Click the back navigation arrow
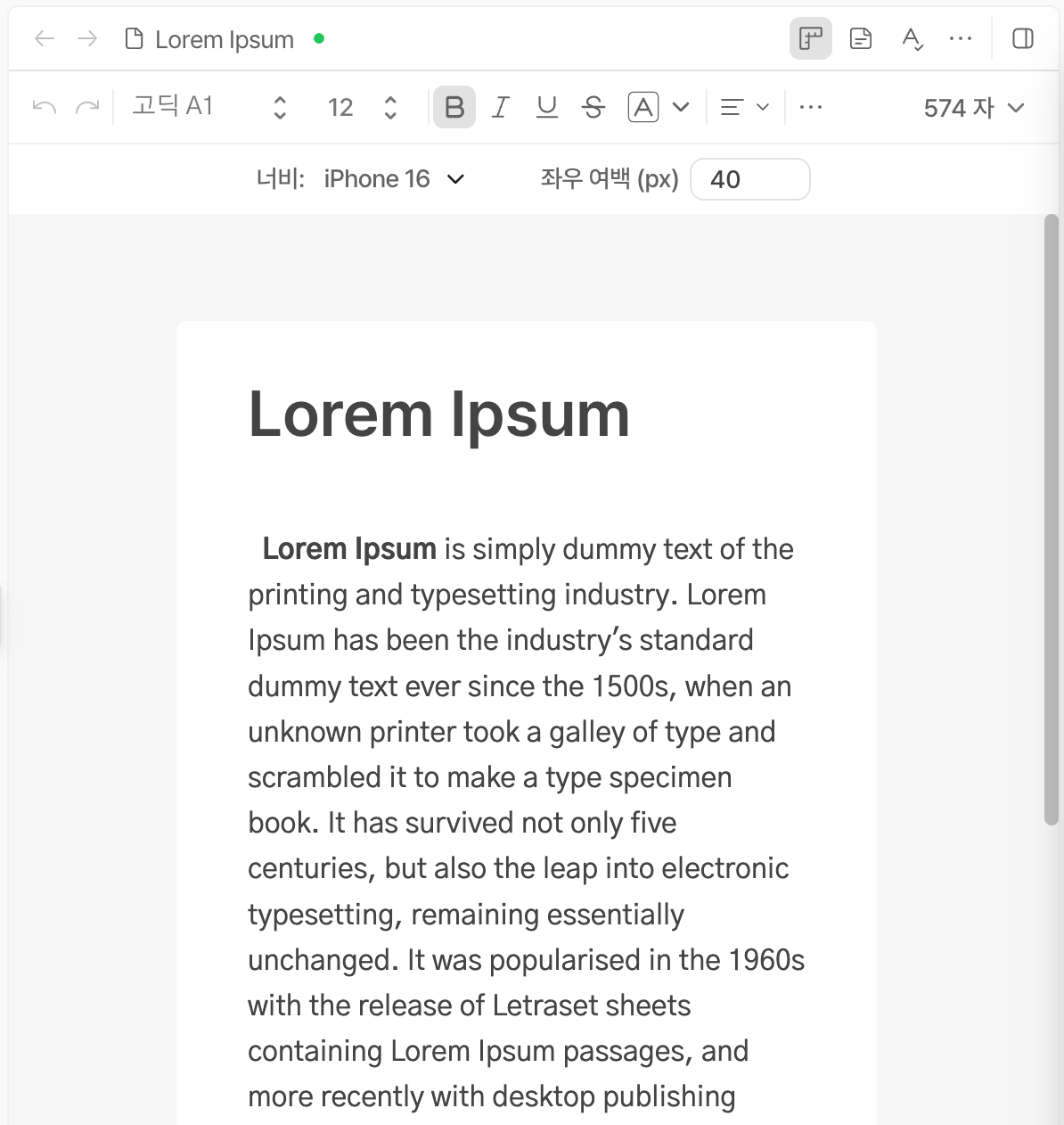This screenshot has width=1064, height=1125. 45,38
